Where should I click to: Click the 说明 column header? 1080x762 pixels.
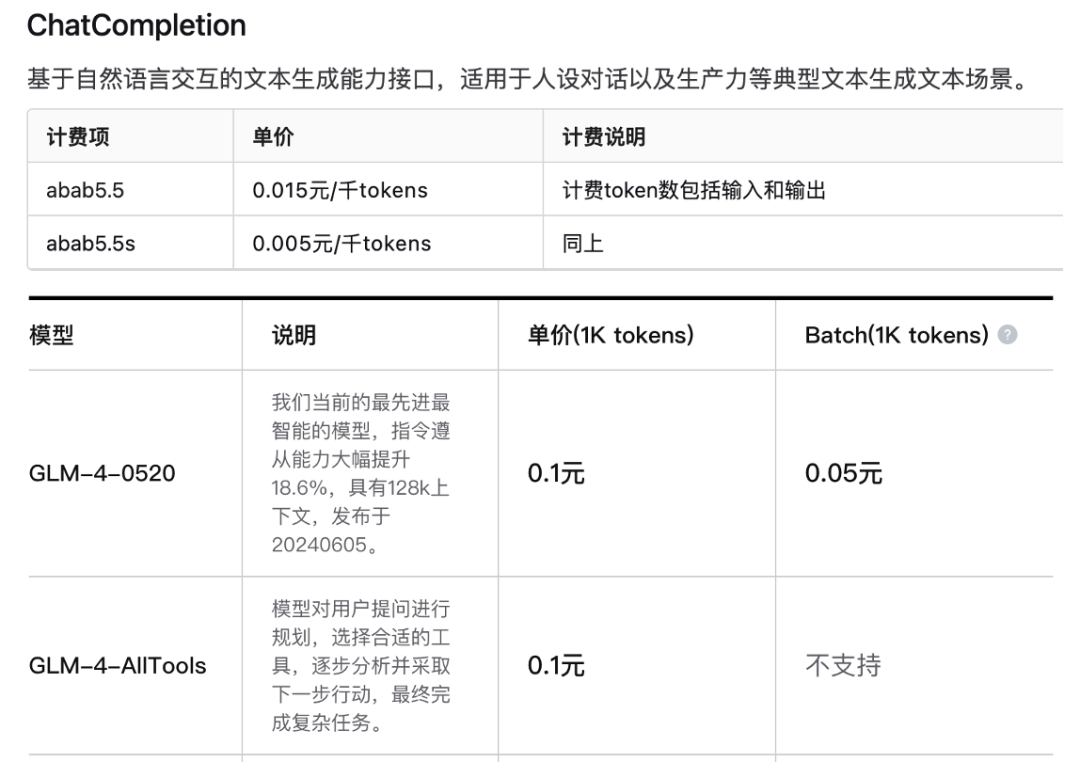[294, 336]
